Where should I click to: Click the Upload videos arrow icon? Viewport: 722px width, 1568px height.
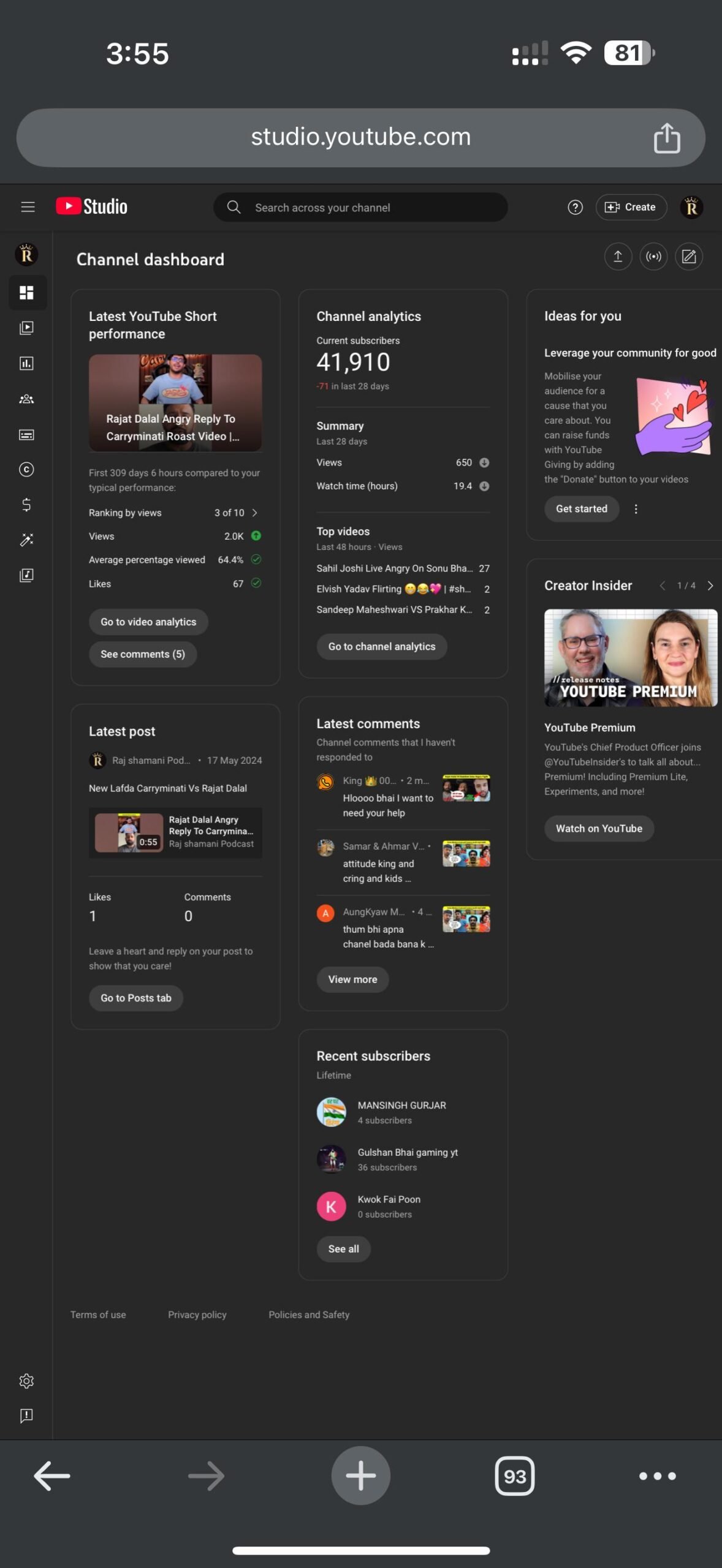(618, 257)
